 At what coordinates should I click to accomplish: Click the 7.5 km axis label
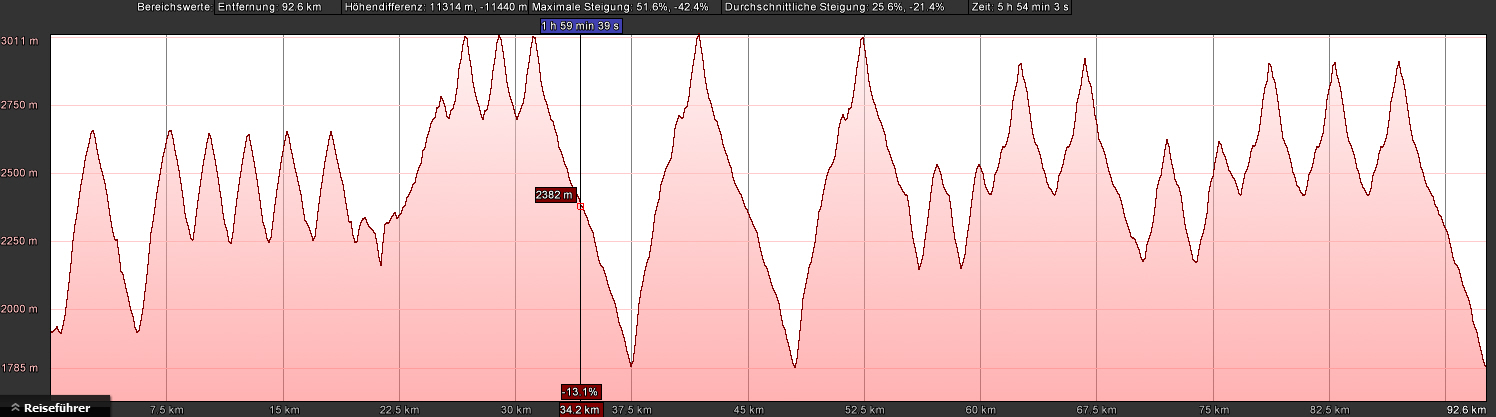coord(167,409)
